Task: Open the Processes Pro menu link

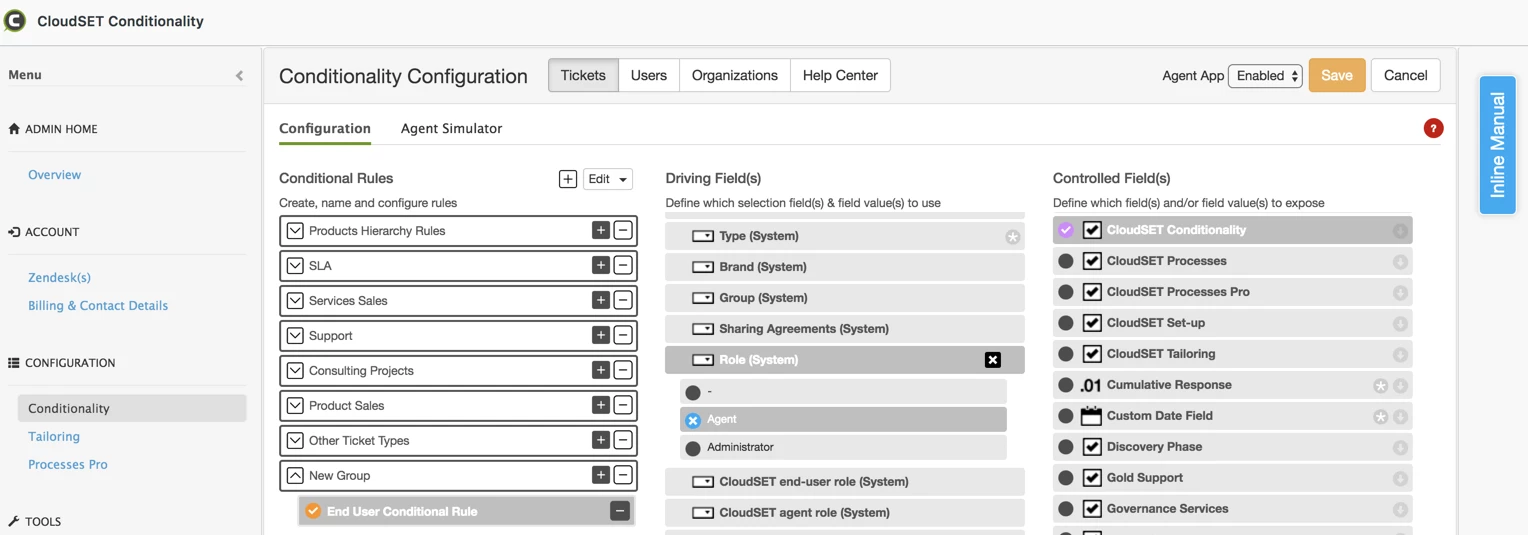Action: [x=68, y=465]
